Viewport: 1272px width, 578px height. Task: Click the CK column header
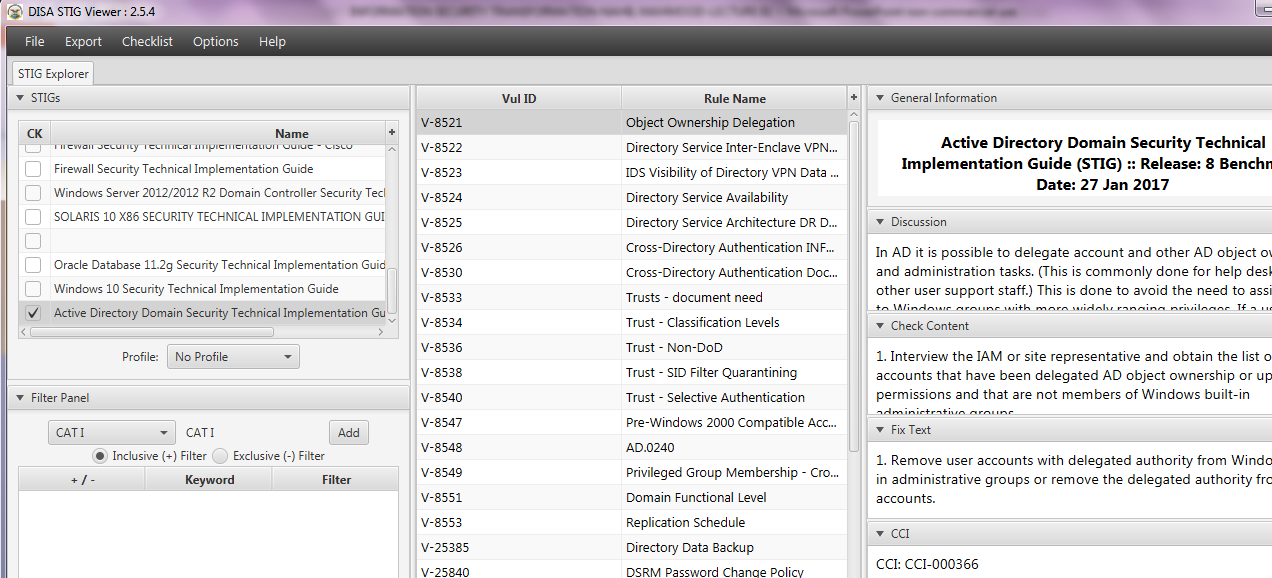point(35,133)
